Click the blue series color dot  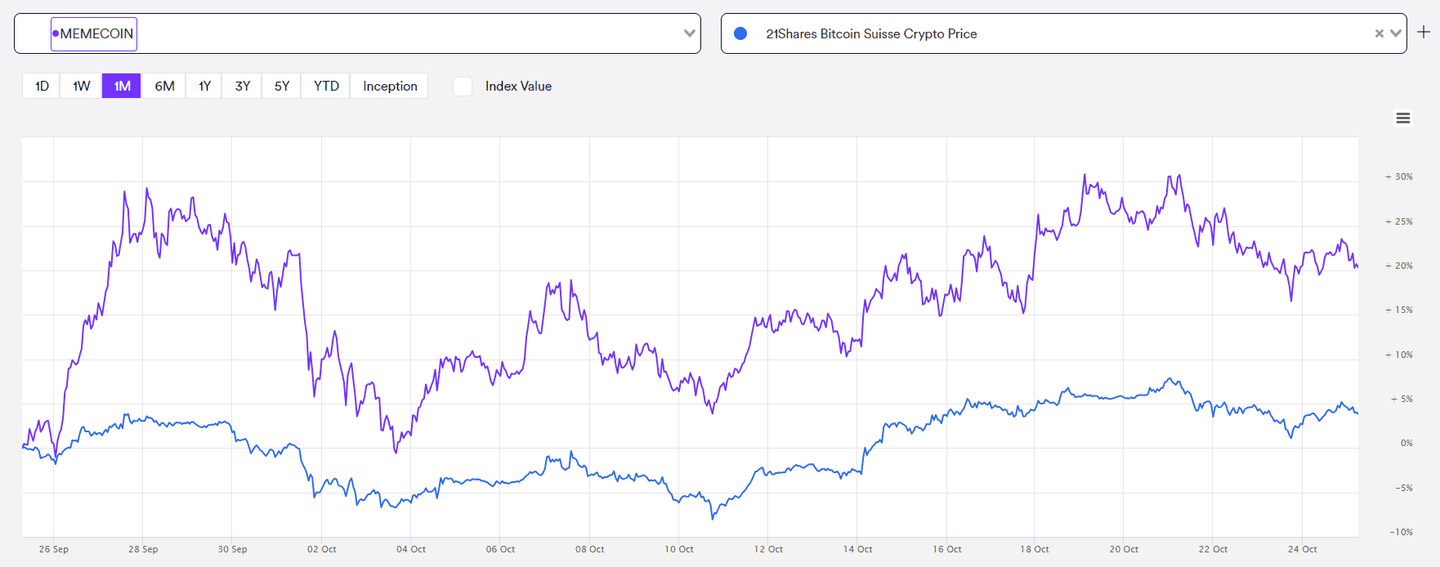coord(741,34)
